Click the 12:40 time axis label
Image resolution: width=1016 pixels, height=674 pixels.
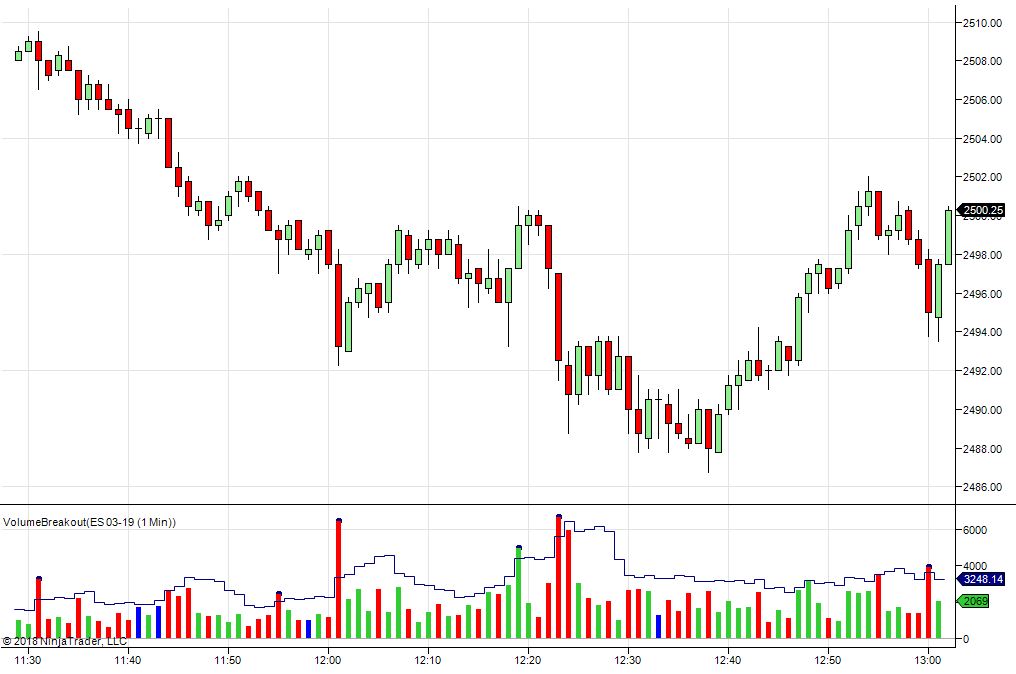[x=728, y=660]
